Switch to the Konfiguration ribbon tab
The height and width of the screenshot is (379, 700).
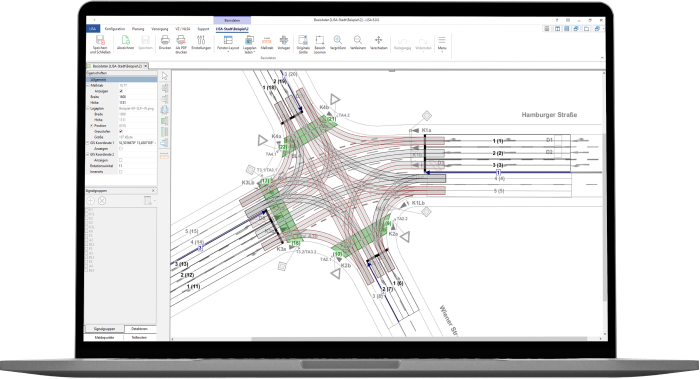pos(115,29)
